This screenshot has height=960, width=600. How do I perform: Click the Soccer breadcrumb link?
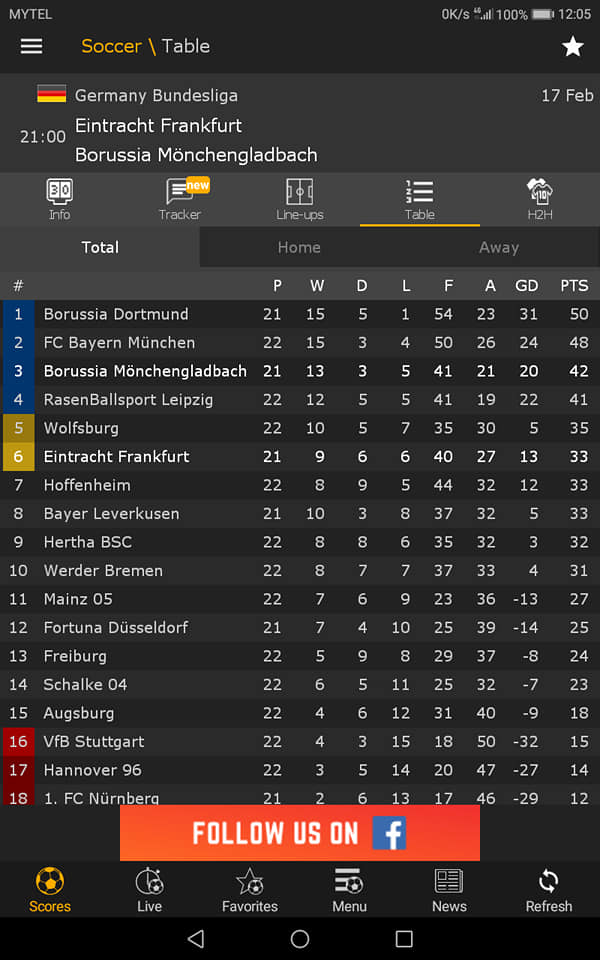coord(111,46)
